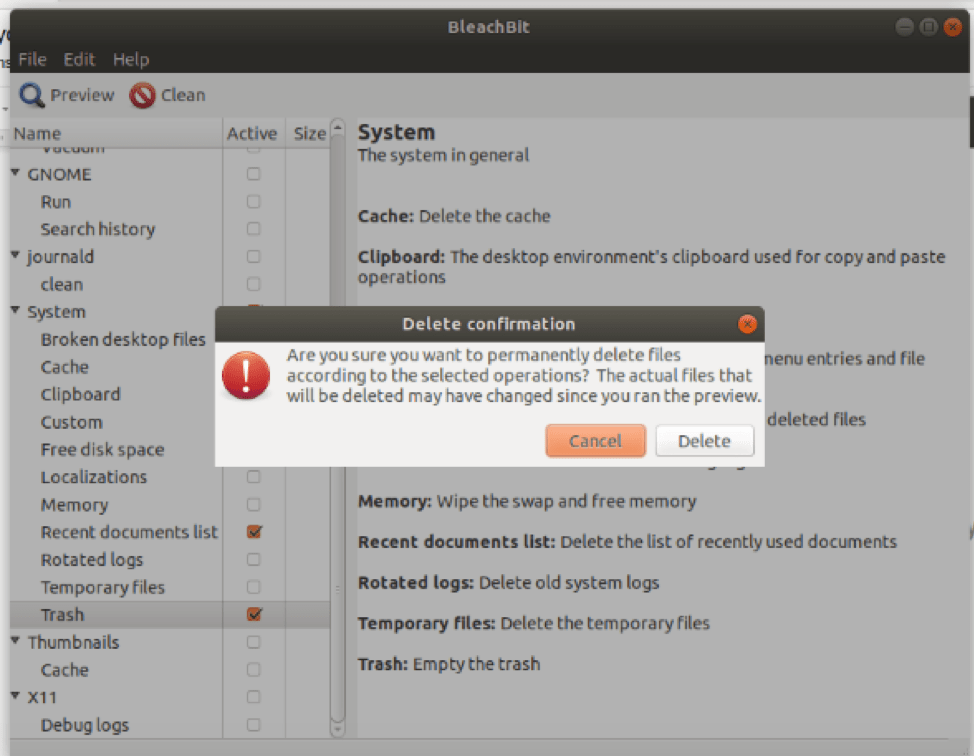
Task: Click the Preview magnifier icon
Action: point(32,95)
